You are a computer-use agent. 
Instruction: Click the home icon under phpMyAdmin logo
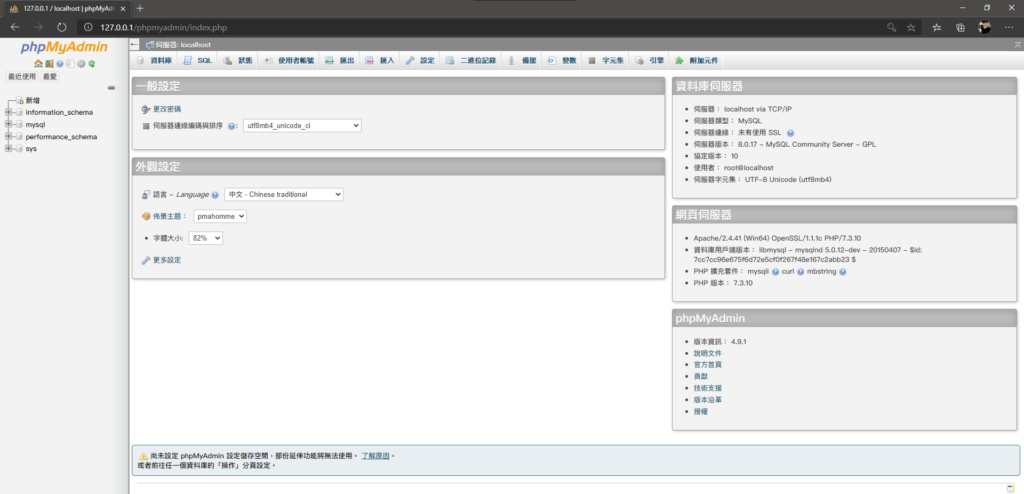pos(37,64)
